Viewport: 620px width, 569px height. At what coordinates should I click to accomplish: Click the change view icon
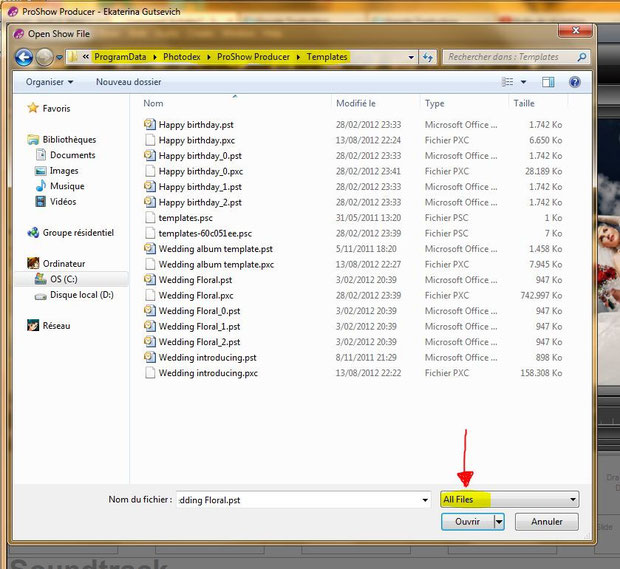tap(507, 82)
